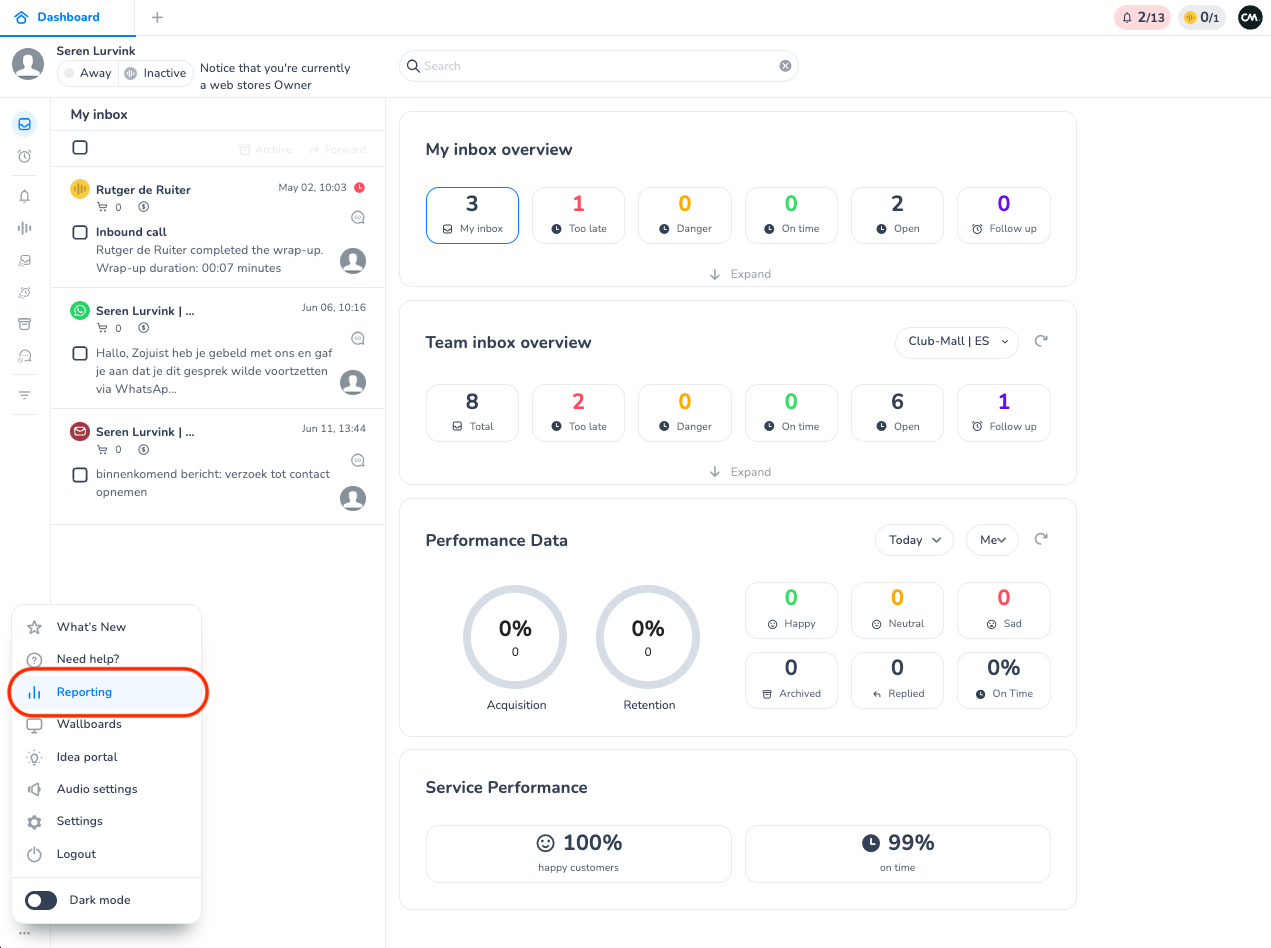Set status to Away
Image resolution: width=1271 pixels, height=948 pixels.
point(87,73)
